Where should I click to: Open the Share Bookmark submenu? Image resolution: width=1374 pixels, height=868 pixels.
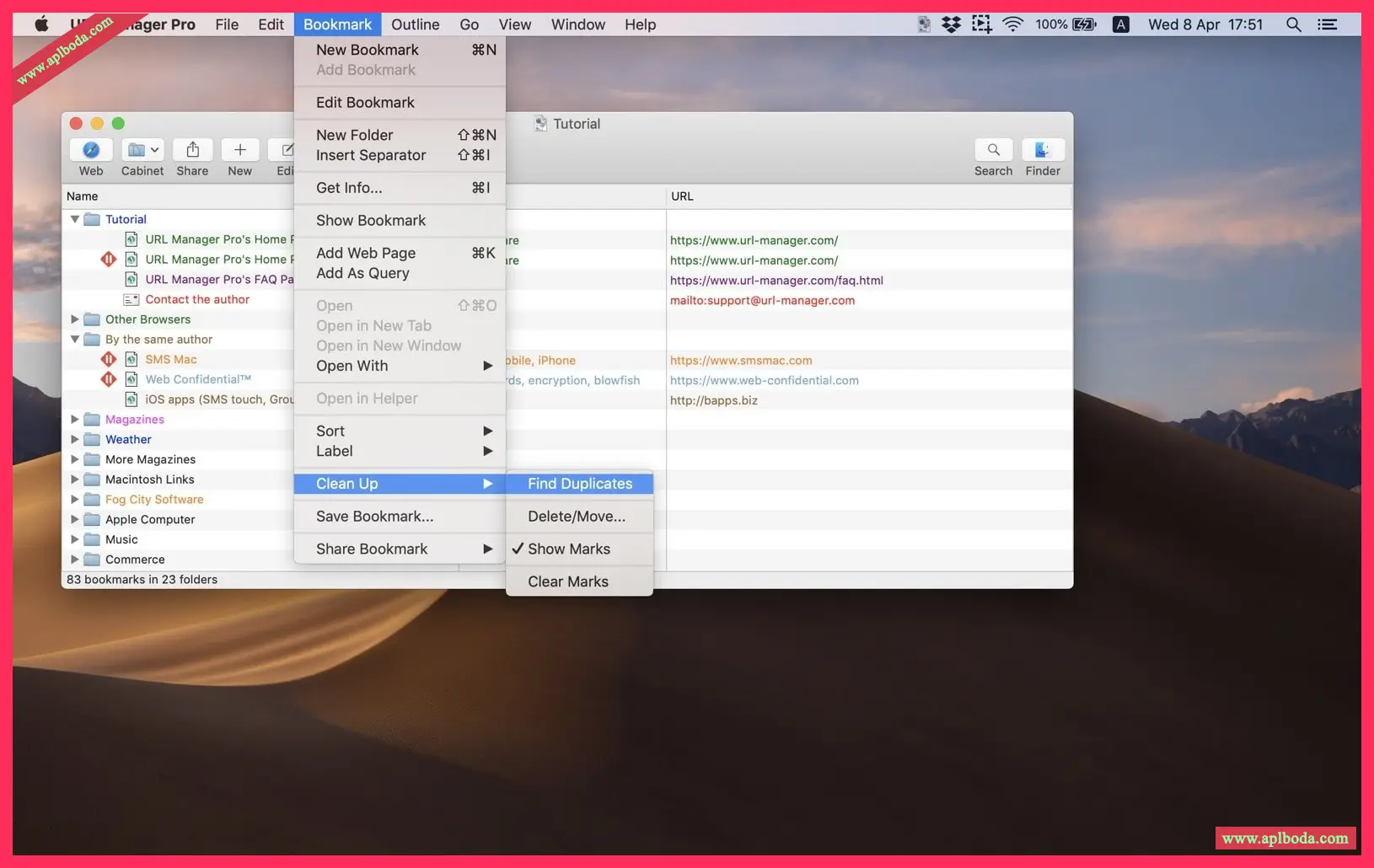[x=400, y=549]
